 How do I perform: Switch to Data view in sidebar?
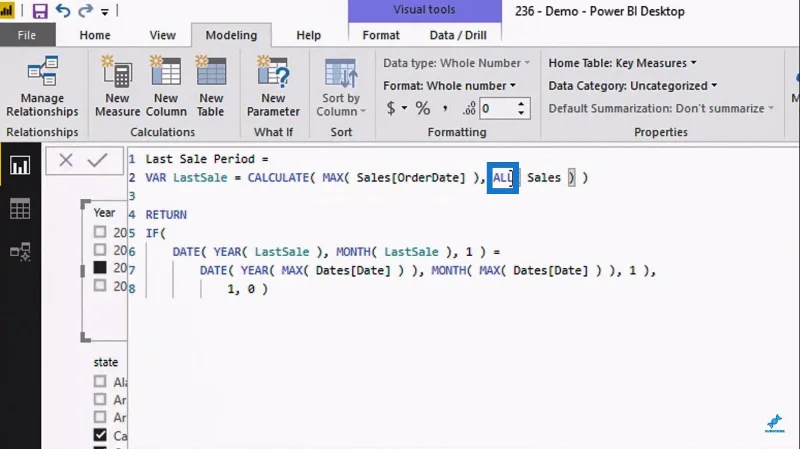point(20,209)
